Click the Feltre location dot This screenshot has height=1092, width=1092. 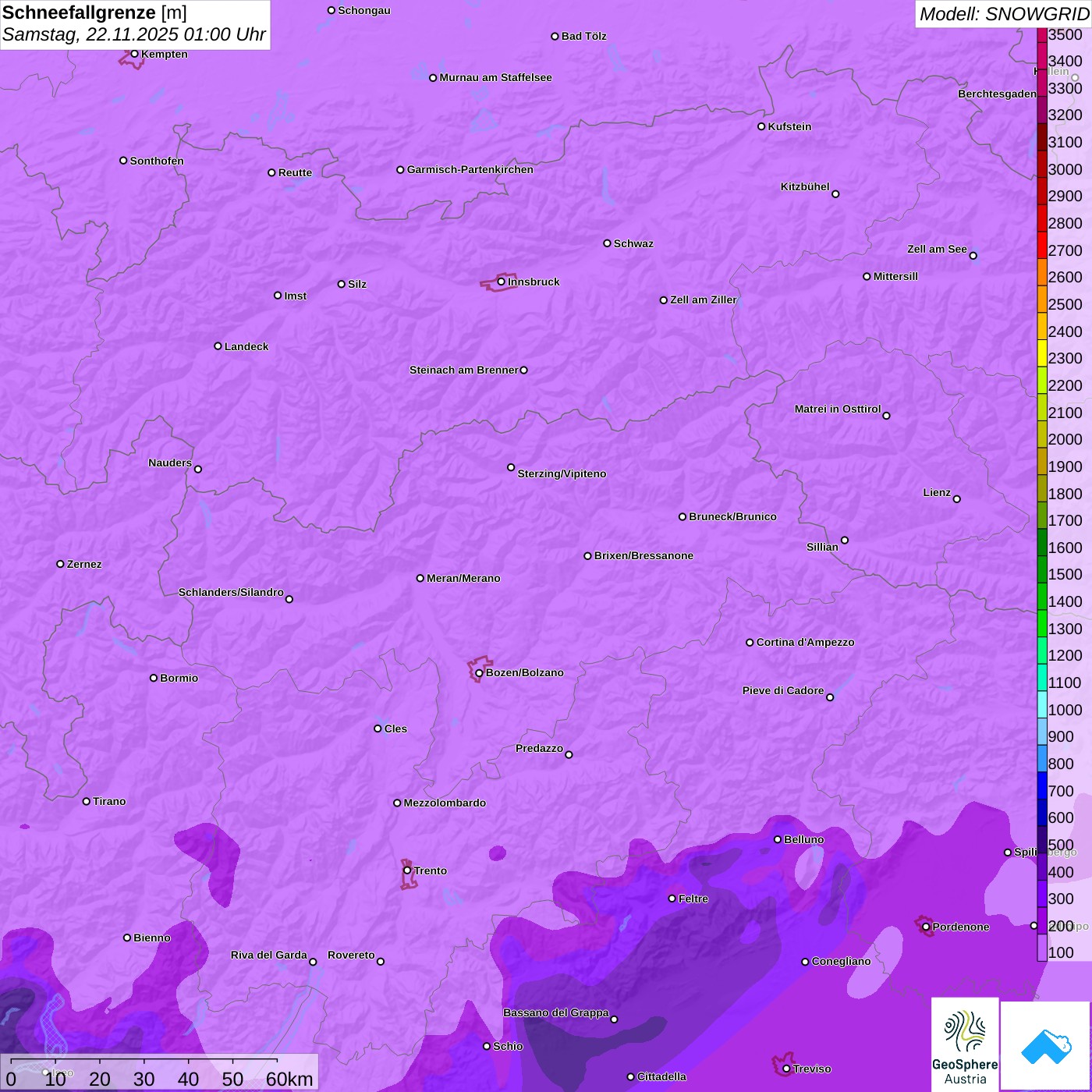[x=672, y=899]
